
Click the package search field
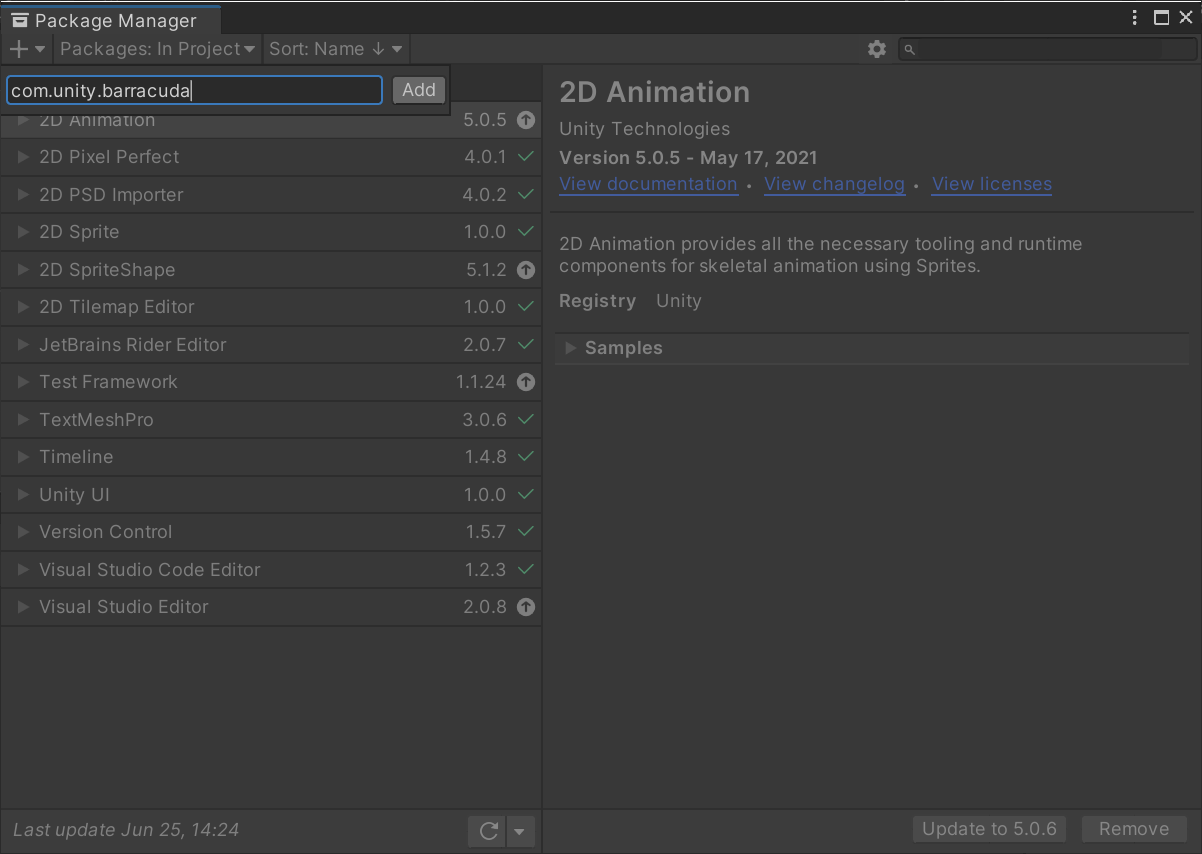click(x=1050, y=49)
